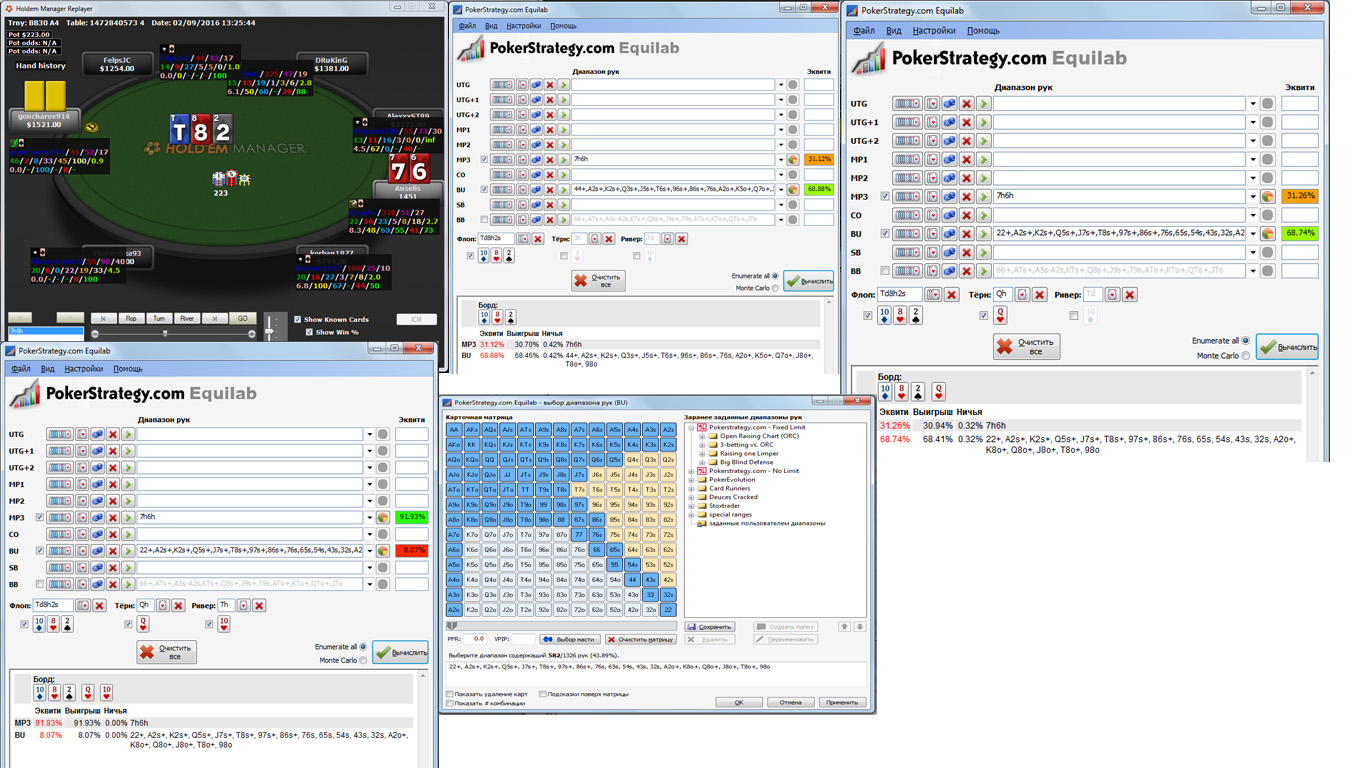Image resolution: width=1366 pixels, height=768 pixels.
Task: Open BU range dropdown arrow in 31.12% window
Action: coord(781,189)
